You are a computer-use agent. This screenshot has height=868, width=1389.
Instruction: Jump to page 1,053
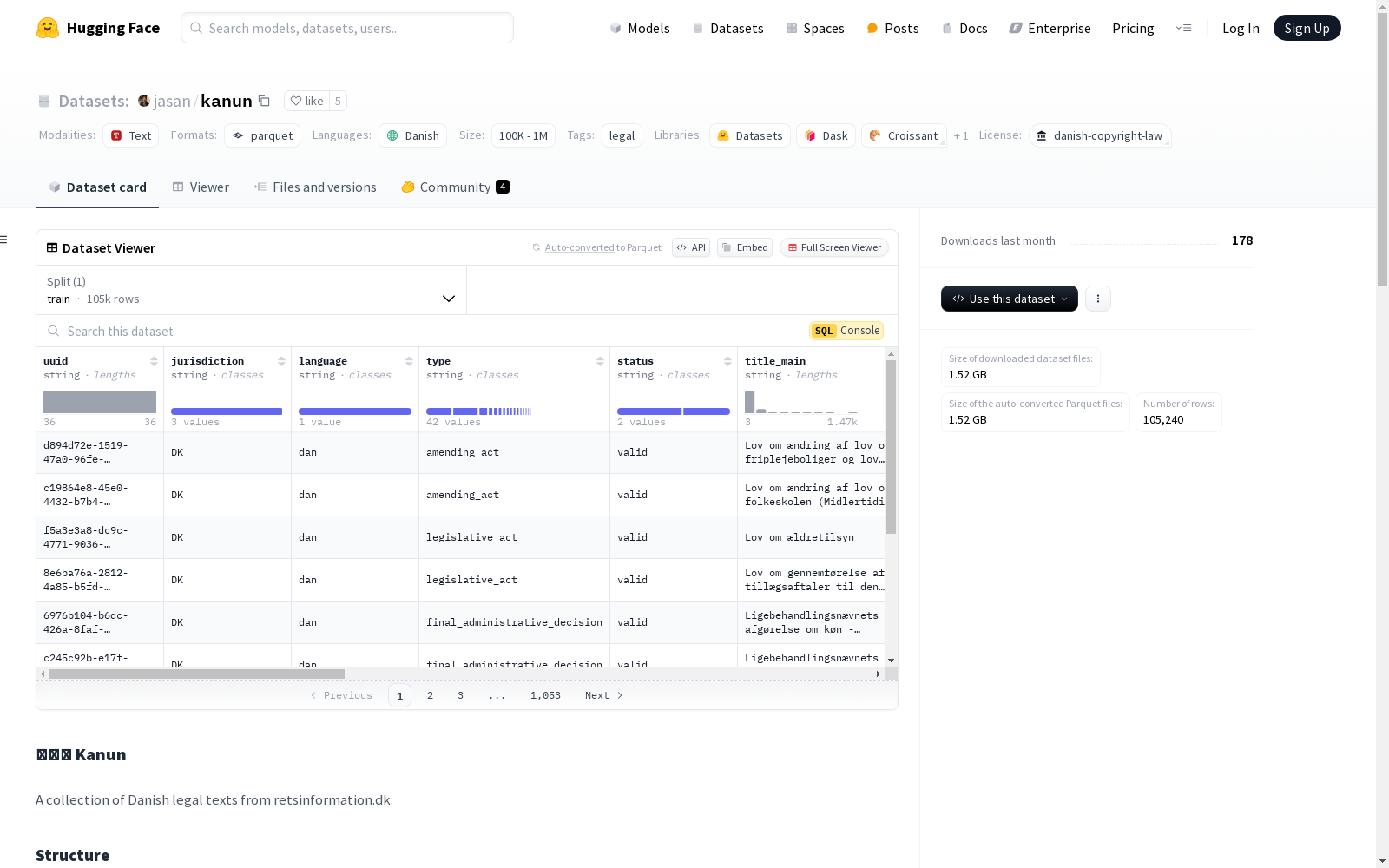(x=545, y=695)
